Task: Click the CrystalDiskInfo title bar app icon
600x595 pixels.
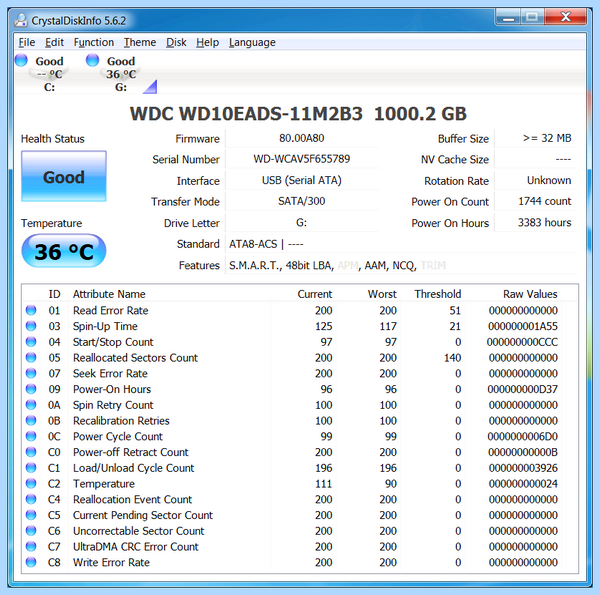Action: click(21, 20)
